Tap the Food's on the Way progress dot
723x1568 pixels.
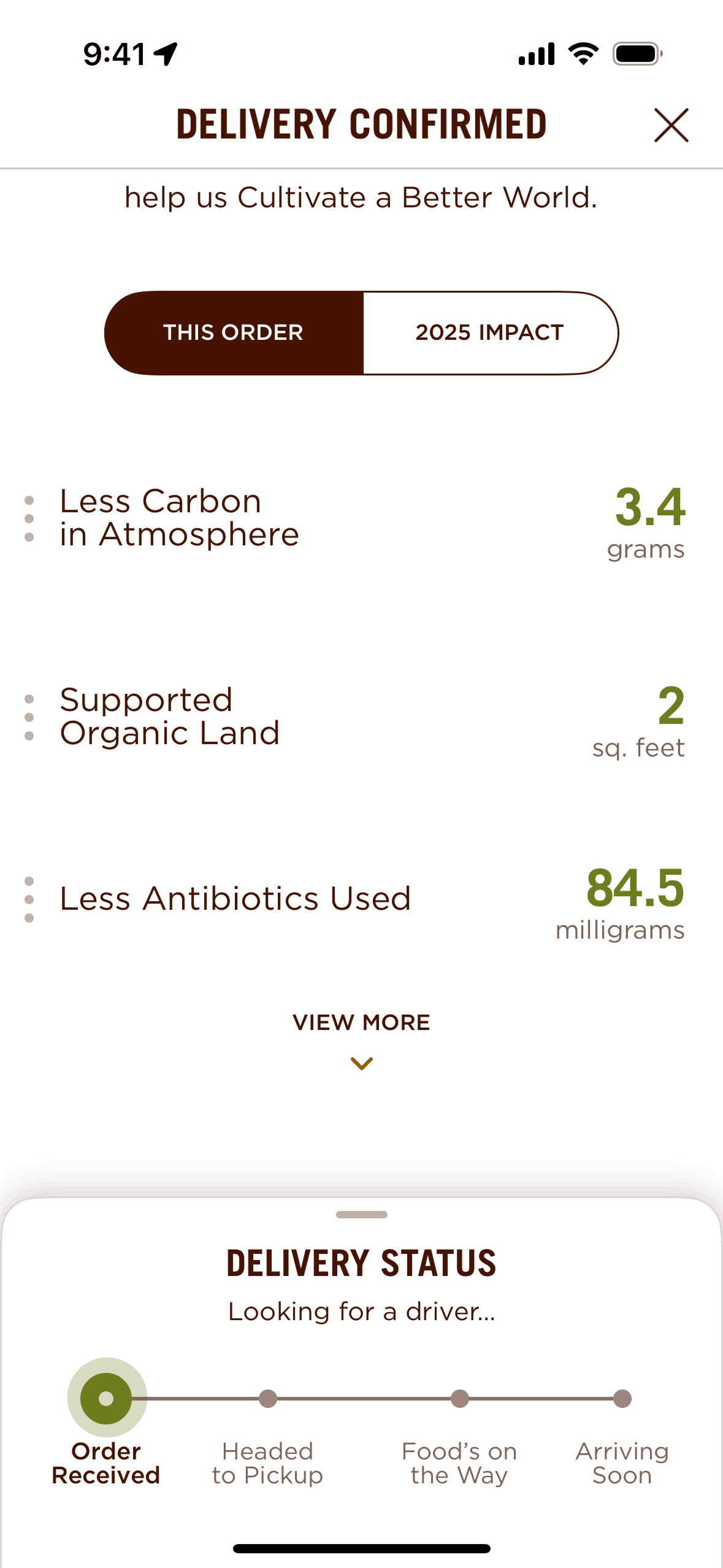click(x=460, y=1398)
